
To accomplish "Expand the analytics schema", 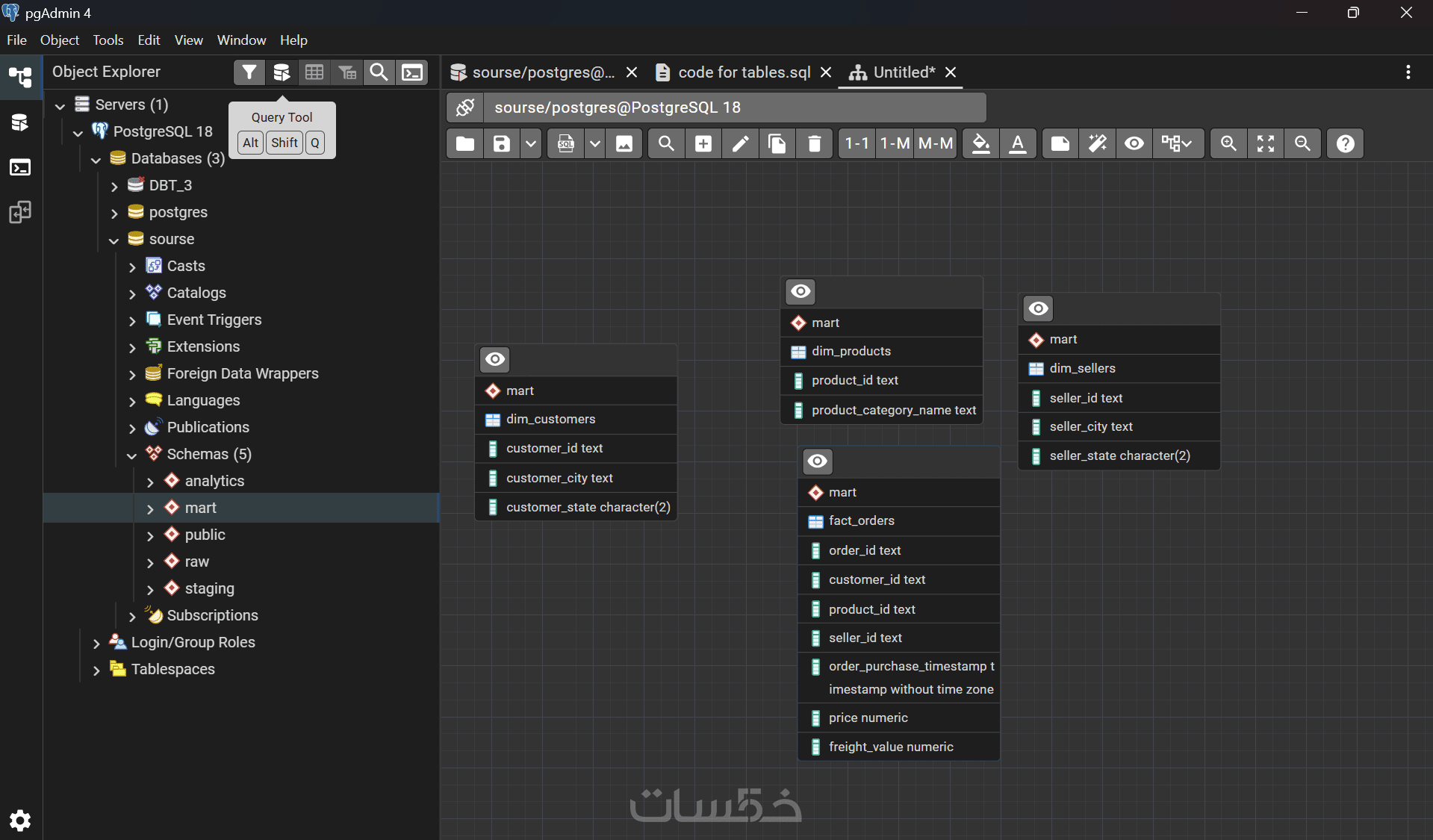I will click(150, 482).
